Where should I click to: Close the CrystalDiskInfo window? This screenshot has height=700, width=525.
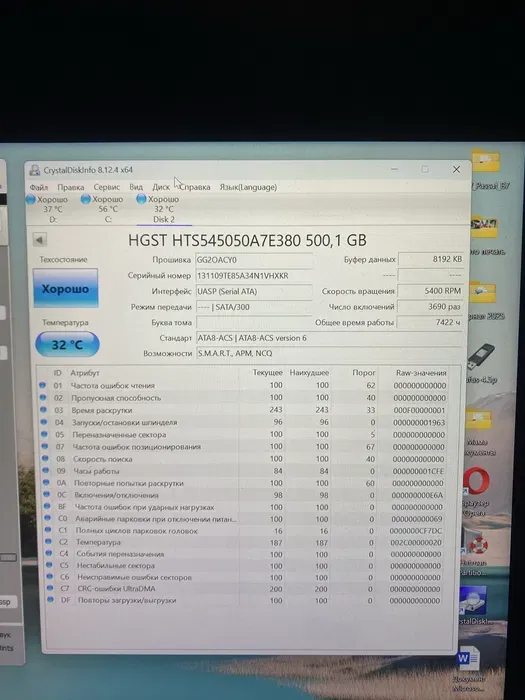tap(456, 169)
